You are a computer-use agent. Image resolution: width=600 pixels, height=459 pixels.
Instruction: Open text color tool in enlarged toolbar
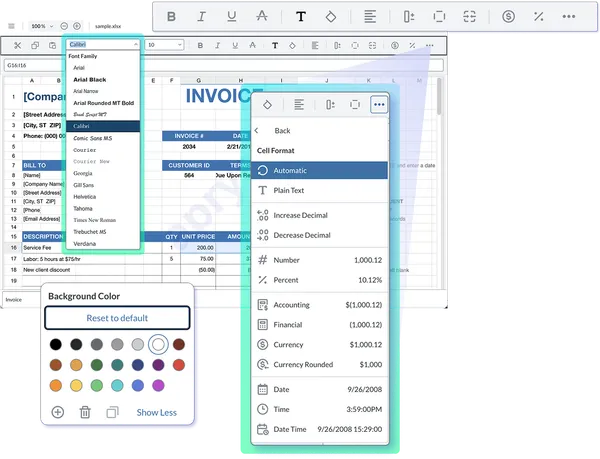click(x=301, y=16)
